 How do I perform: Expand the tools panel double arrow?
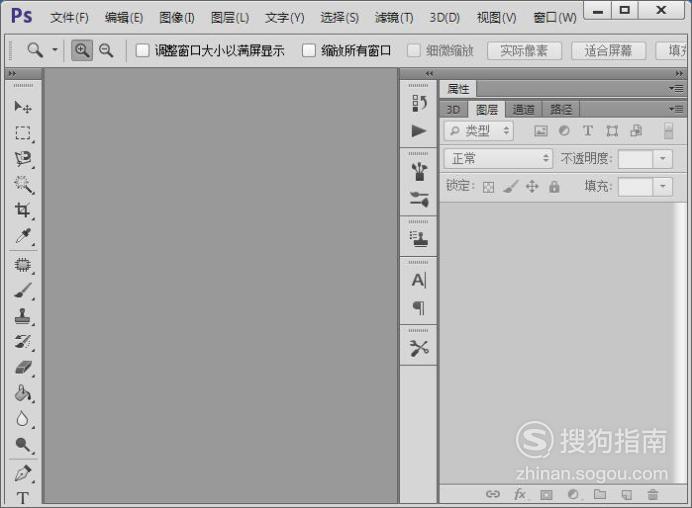(x=12, y=73)
